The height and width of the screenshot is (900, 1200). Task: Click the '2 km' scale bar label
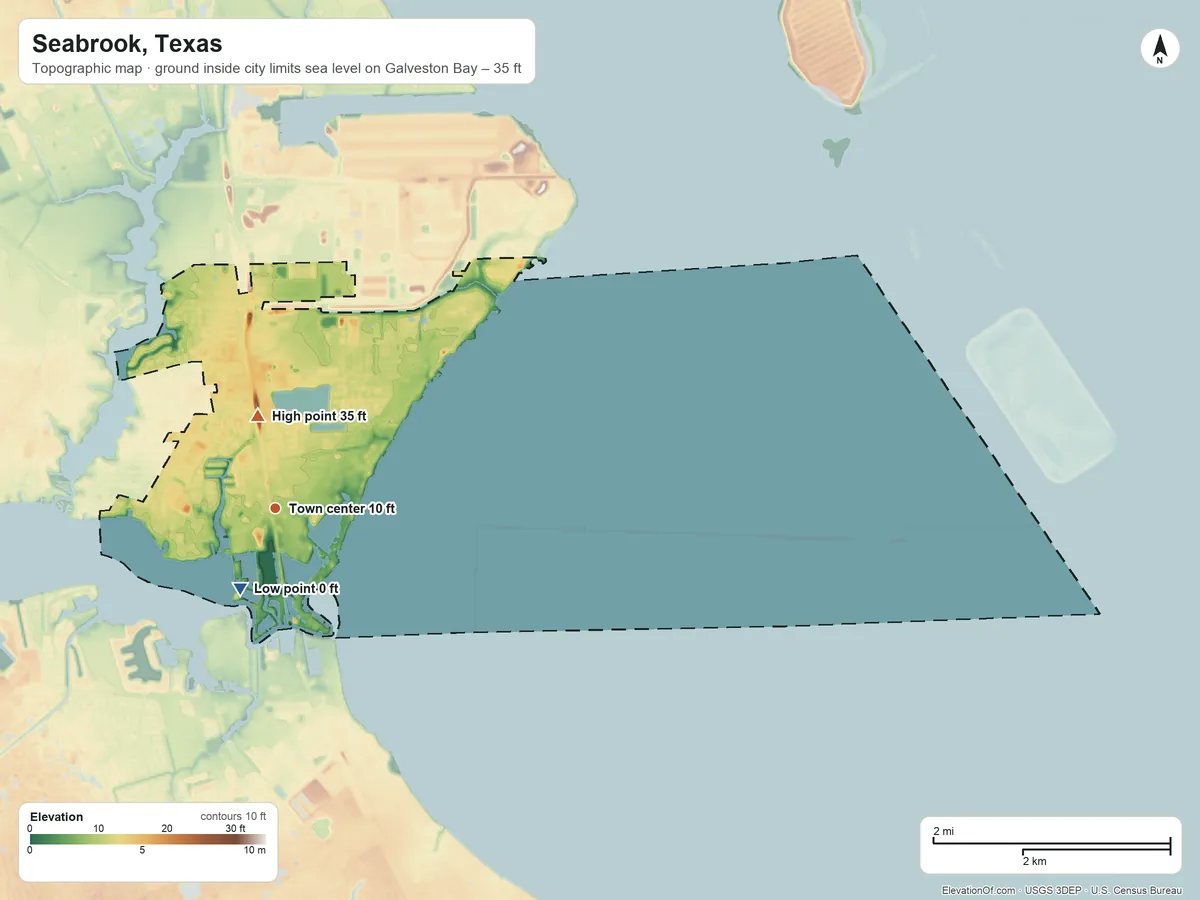point(1034,861)
